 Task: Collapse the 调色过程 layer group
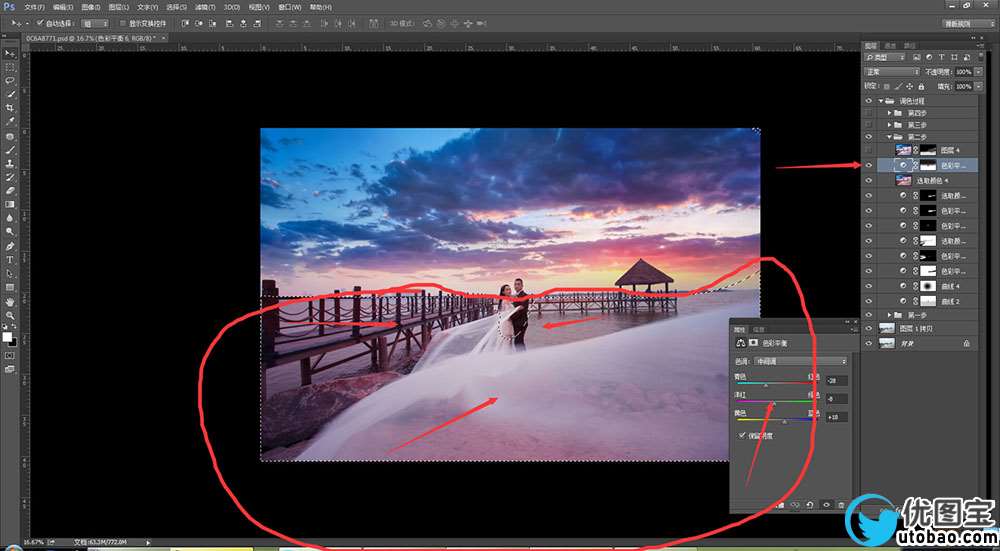tap(881, 101)
